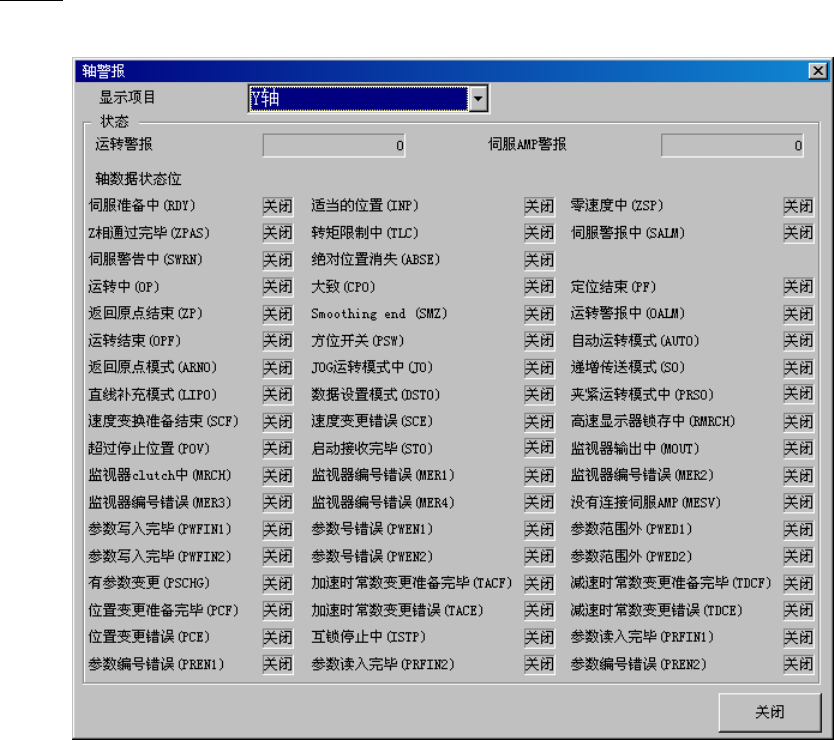This screenshot has height=740, width=834.
Task: Click the 关闭 indicator for 返回原点模式 (ARNO)
Action: click(x=278, y=368)
